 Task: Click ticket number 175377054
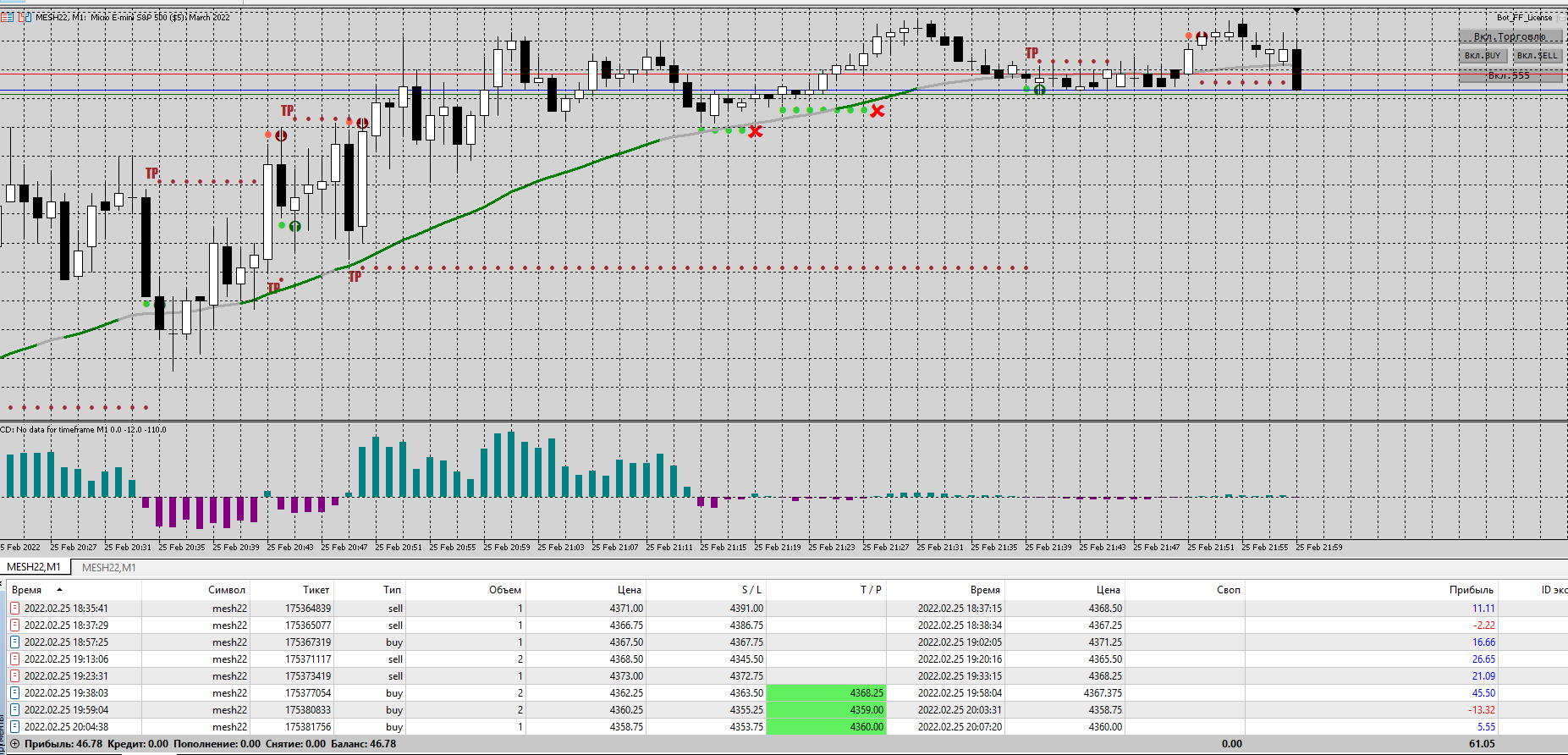[x=308, y=693]
